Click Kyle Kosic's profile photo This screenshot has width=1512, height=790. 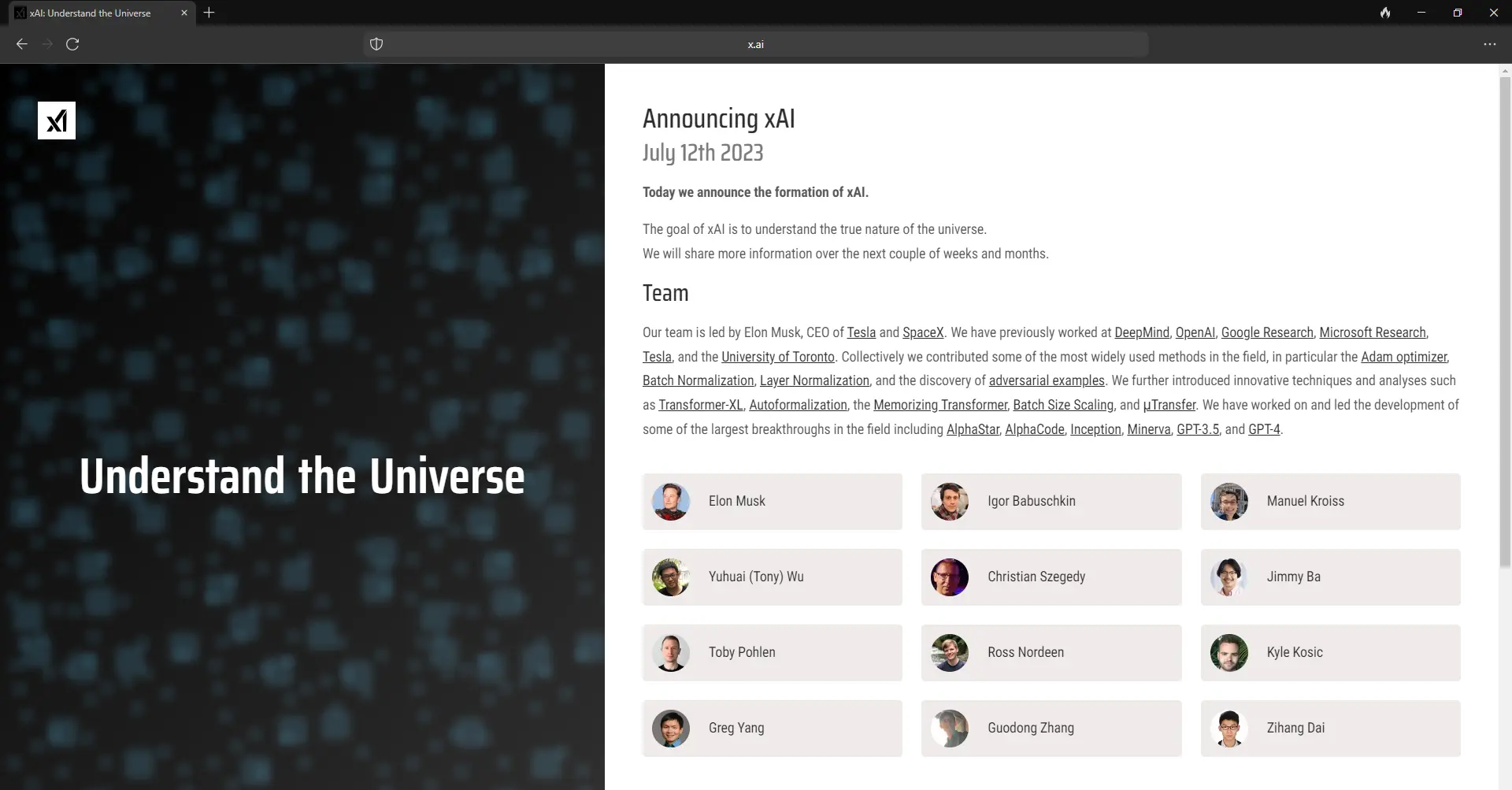[1229, 653]
